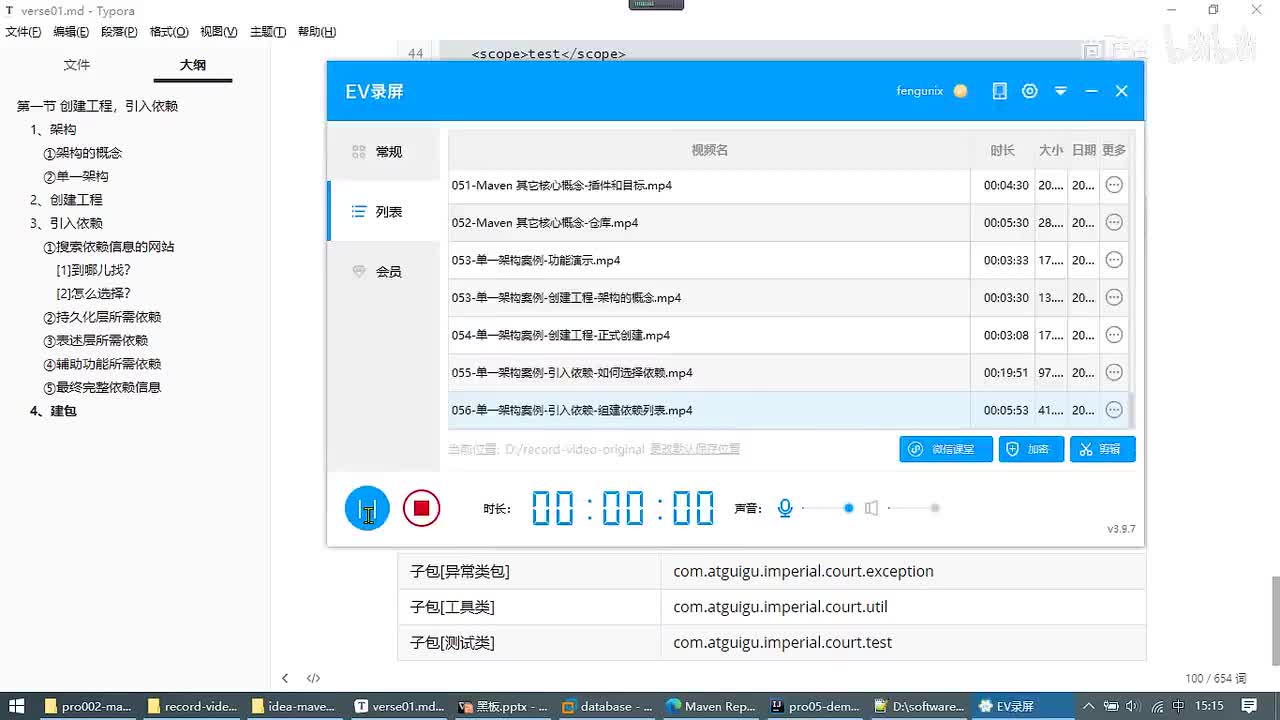Open more options for 053 架构的概念.mp4

tap(1114, 297)
